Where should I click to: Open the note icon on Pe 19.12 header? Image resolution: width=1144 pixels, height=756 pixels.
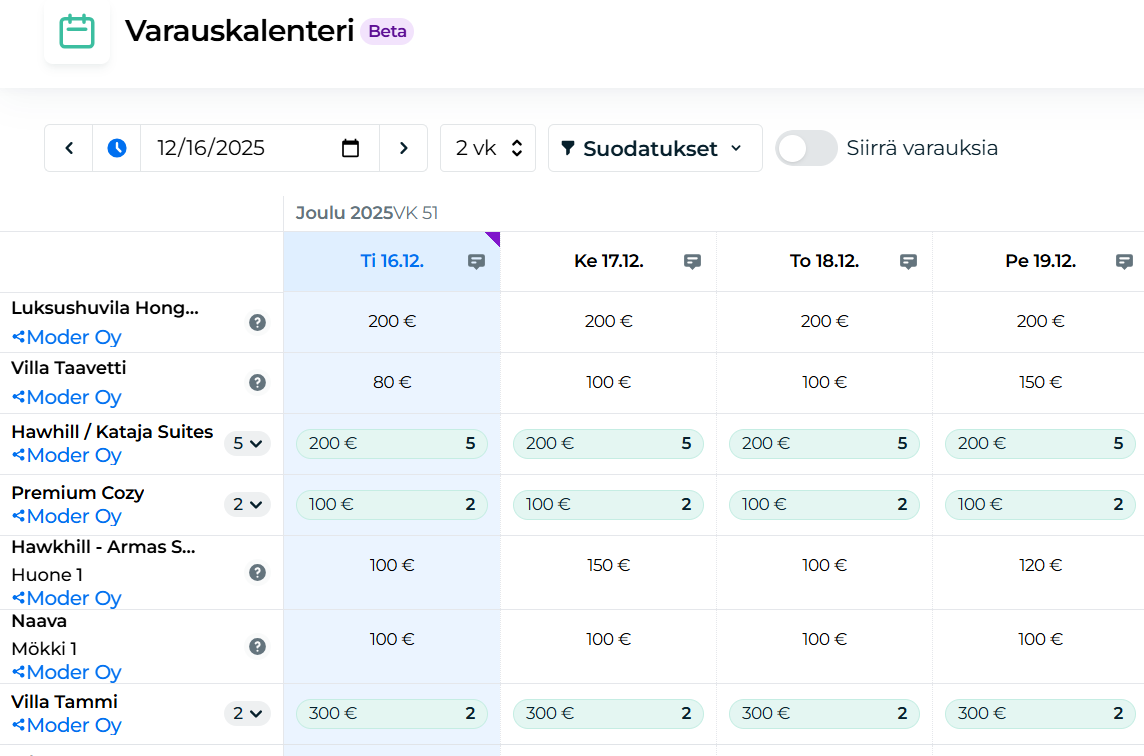(x=1125, y=261)
